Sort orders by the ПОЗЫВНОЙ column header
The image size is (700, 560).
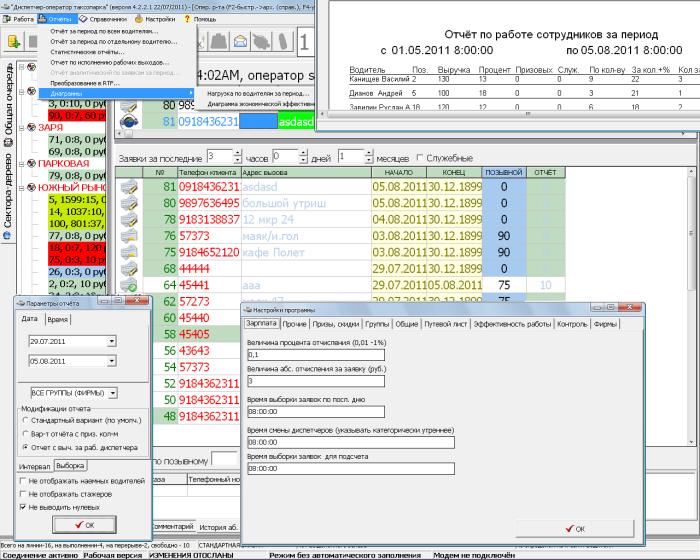click(503, 172)
